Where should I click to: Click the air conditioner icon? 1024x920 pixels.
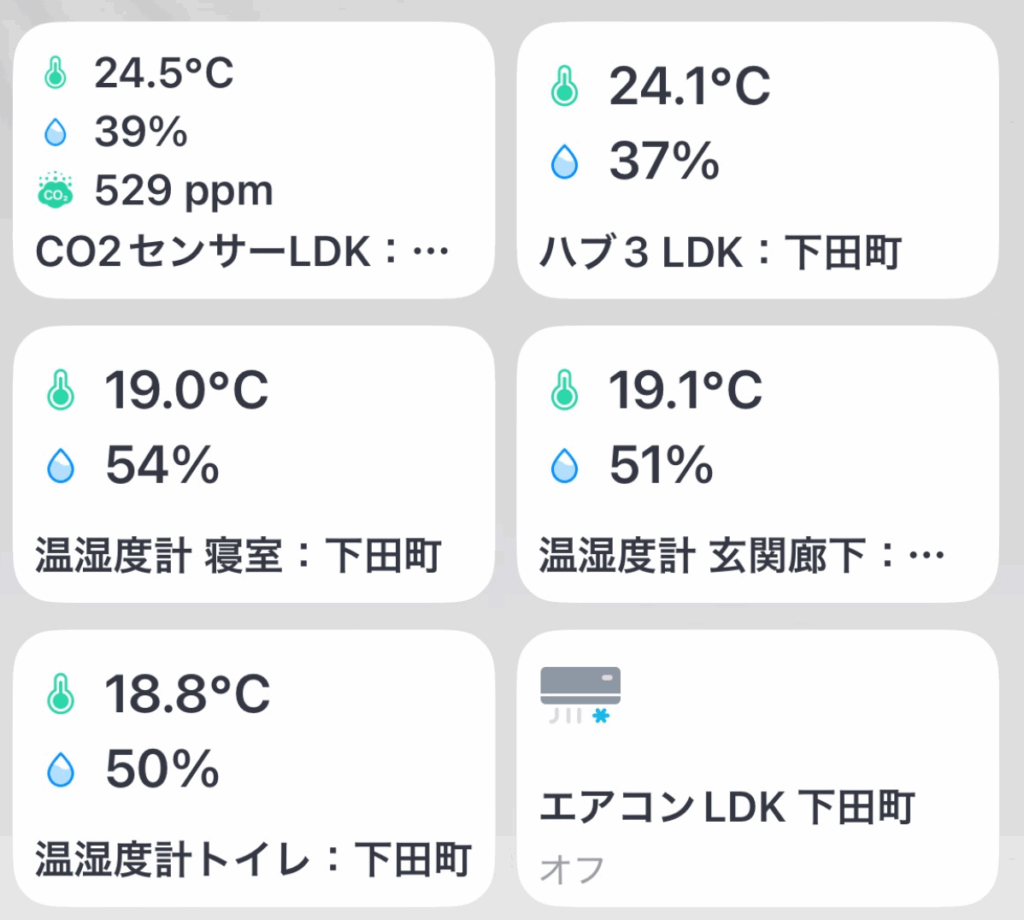pos(580,694)
